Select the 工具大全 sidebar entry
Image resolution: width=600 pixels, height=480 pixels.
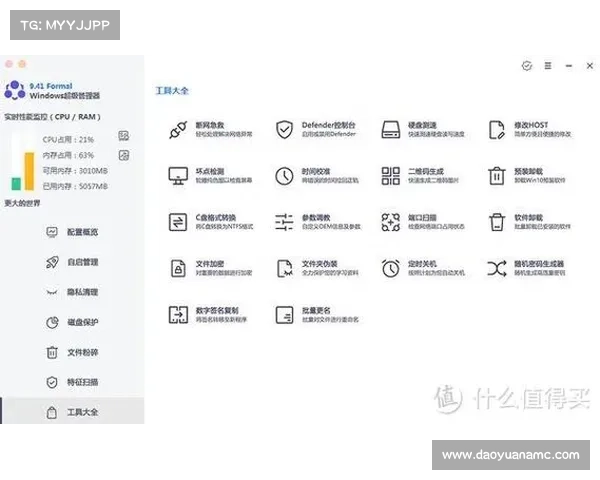[73, 412]
